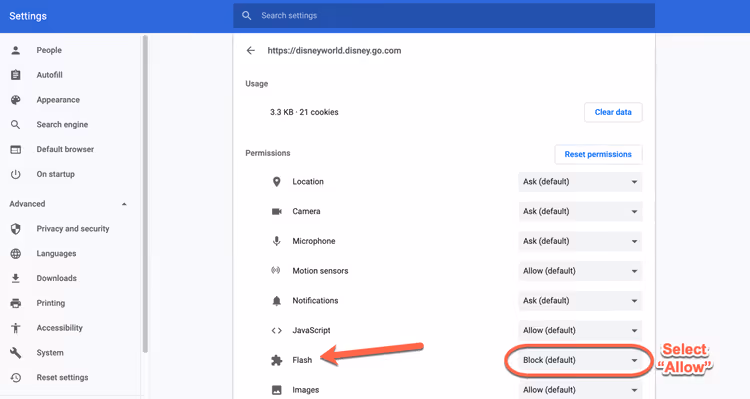The height and width of the screenshot is (399, 750).
Task: Click the System wrench icon
Action: pos(16,353)
